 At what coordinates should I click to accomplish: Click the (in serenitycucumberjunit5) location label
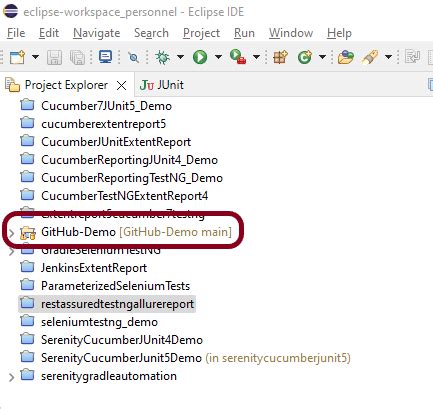[278, 358]
